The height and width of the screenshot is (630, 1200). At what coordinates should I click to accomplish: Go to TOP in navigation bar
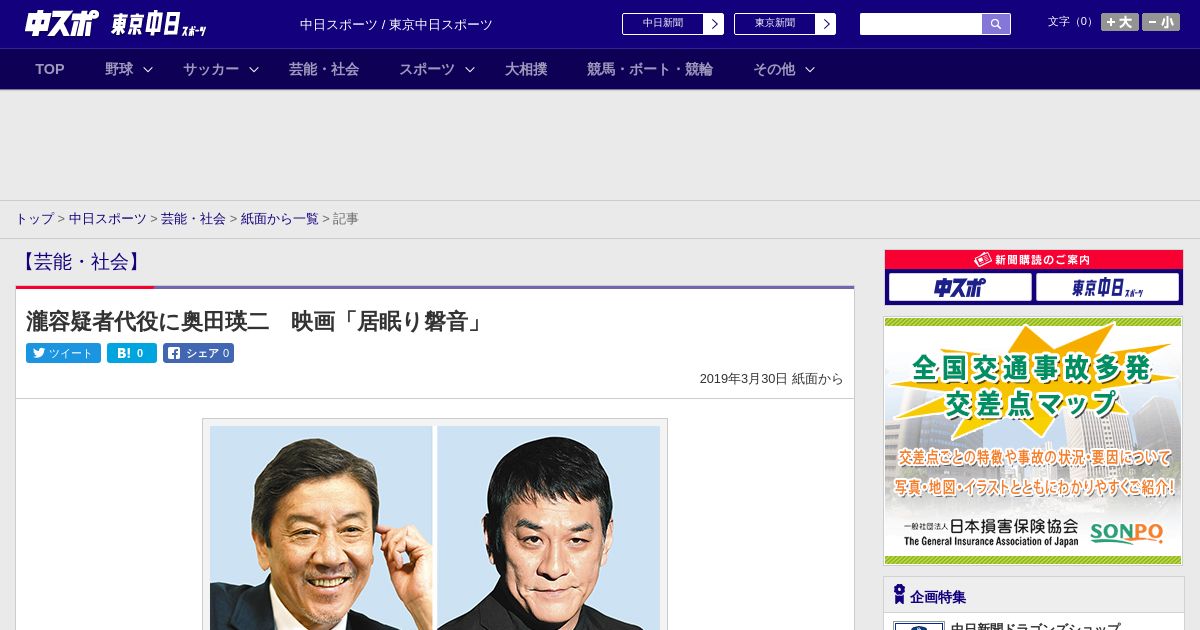50,69
